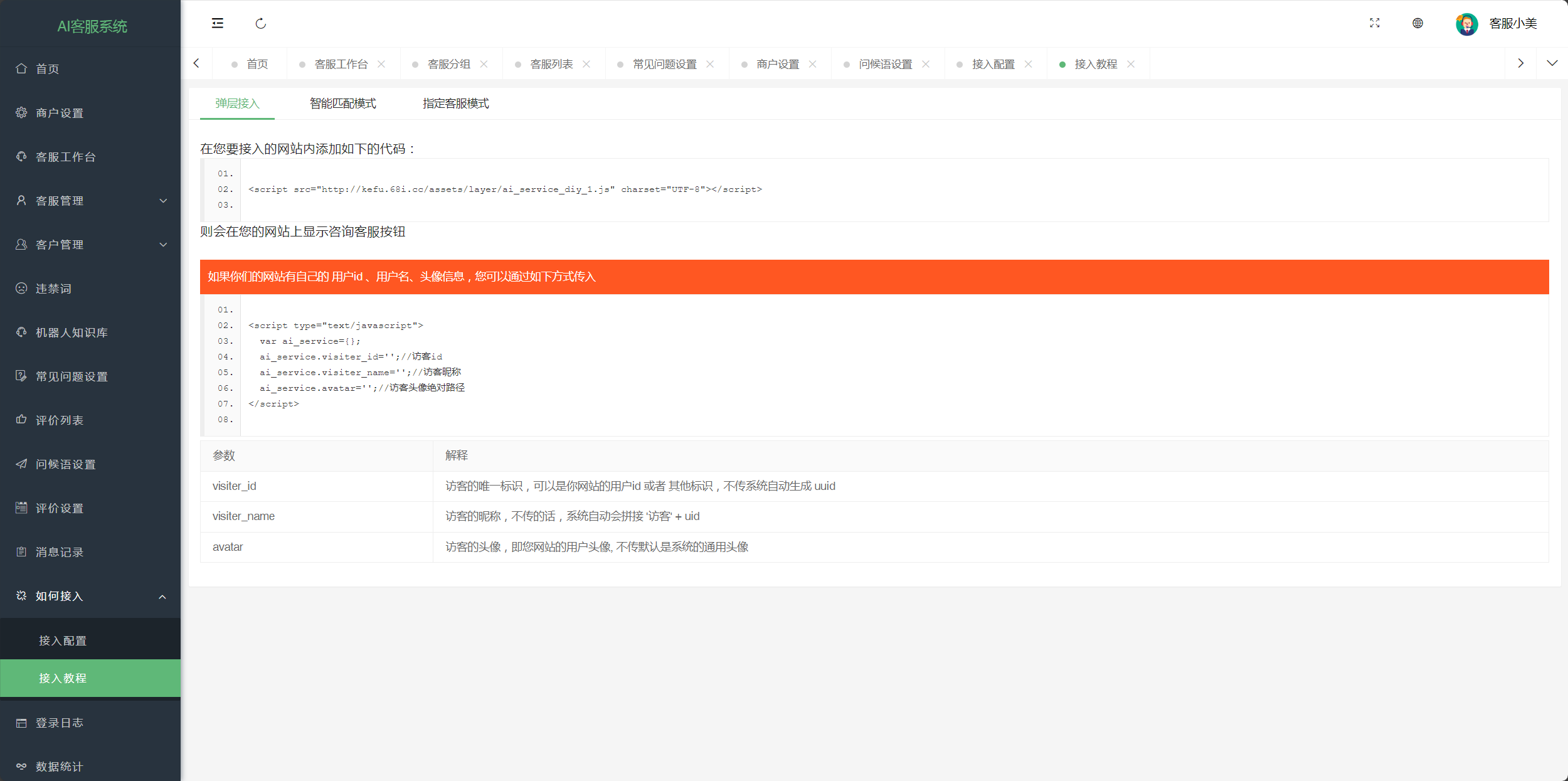Click the 违禁词 face icon
This screenshot has height=781, width=1568.
point(21,288)
